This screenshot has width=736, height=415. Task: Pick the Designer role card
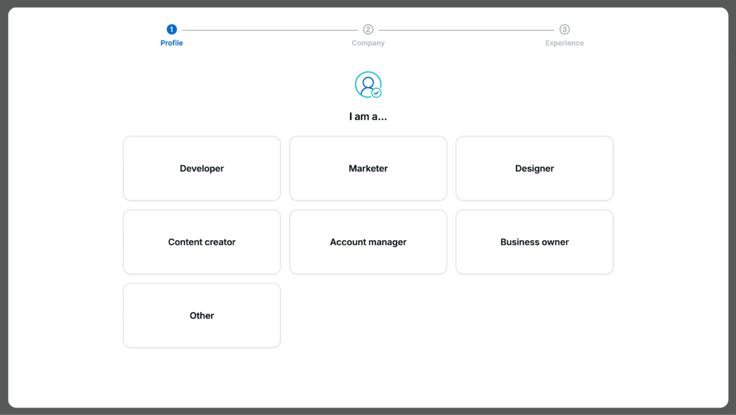click(534, 169)
